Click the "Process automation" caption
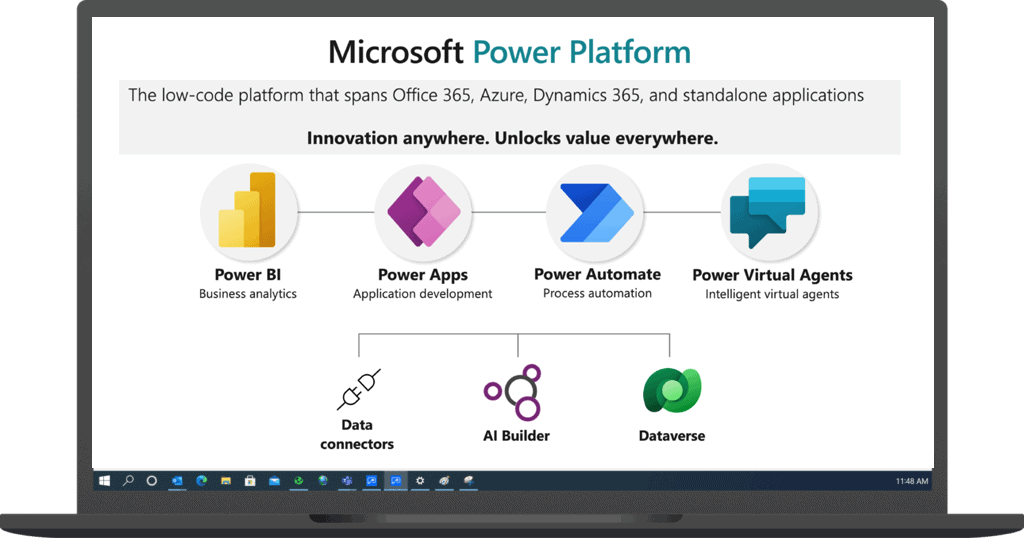 tap(597, 293)
